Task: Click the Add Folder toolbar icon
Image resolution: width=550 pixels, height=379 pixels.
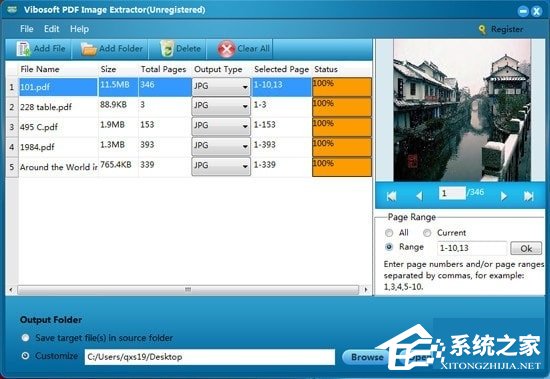Action: tap(88, 49)
